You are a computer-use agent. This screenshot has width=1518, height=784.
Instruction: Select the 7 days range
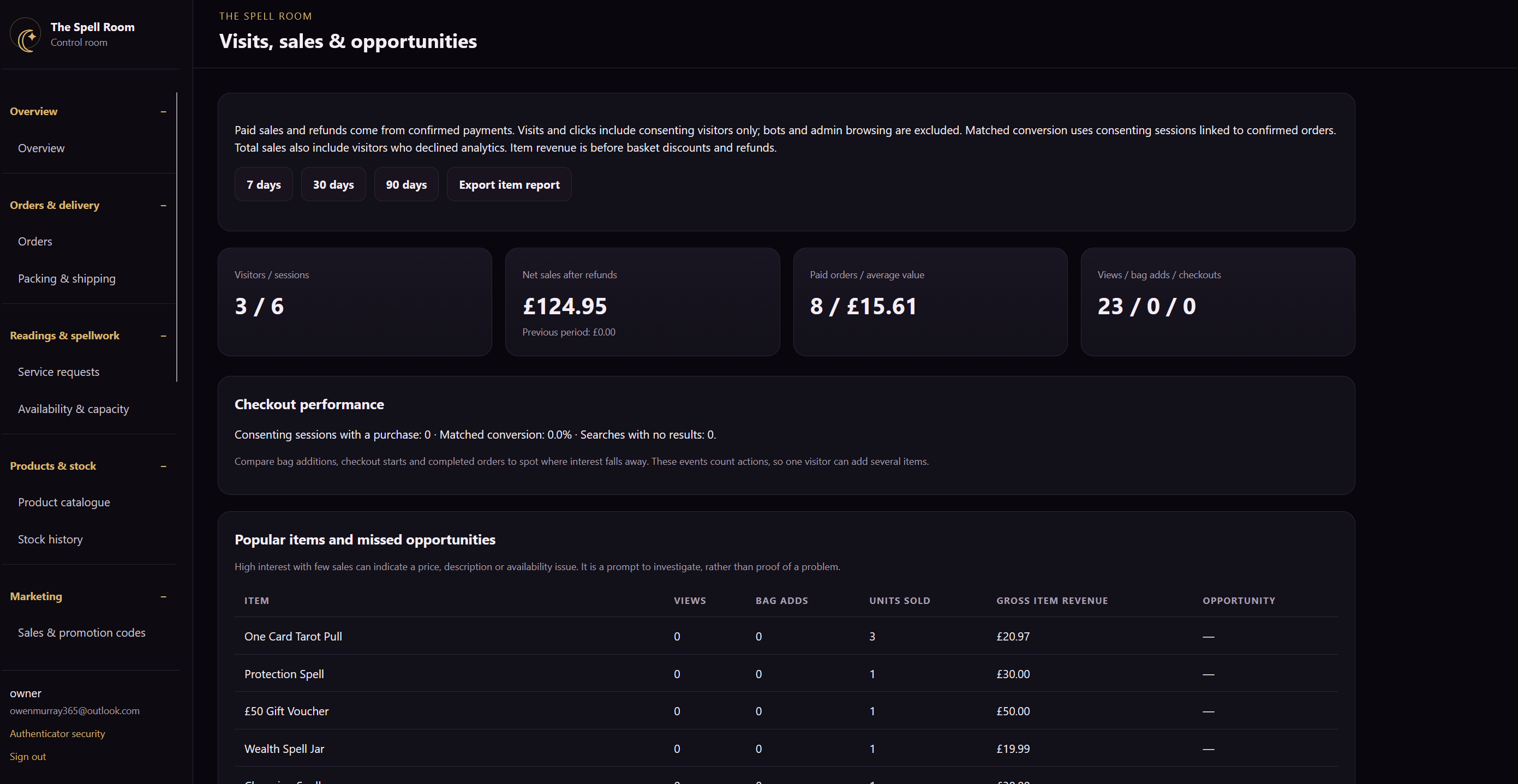(x=264, y=184)
